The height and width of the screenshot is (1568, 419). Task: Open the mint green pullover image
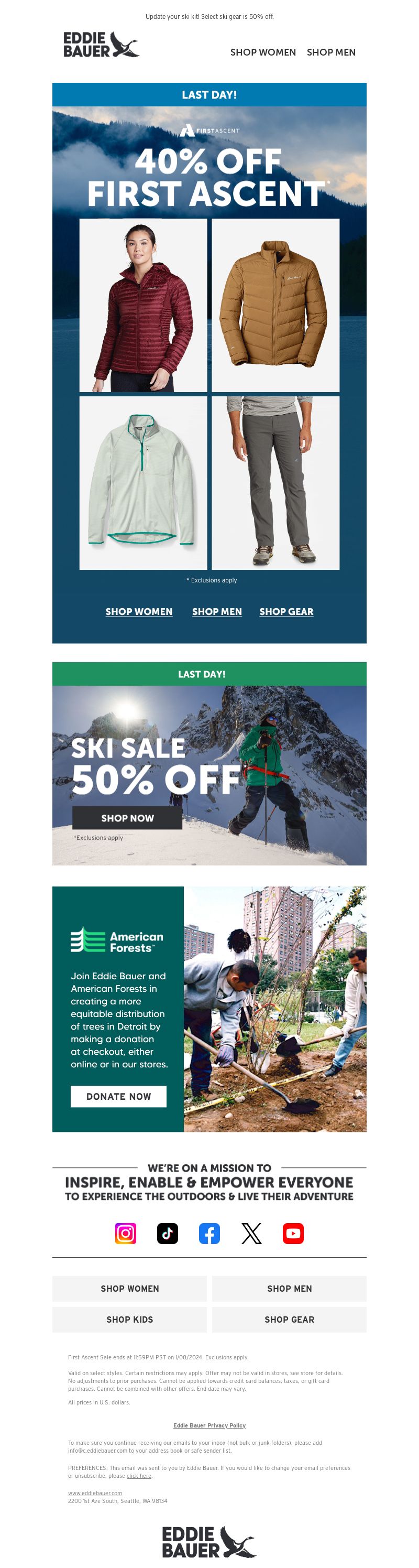tap(143, 483)
